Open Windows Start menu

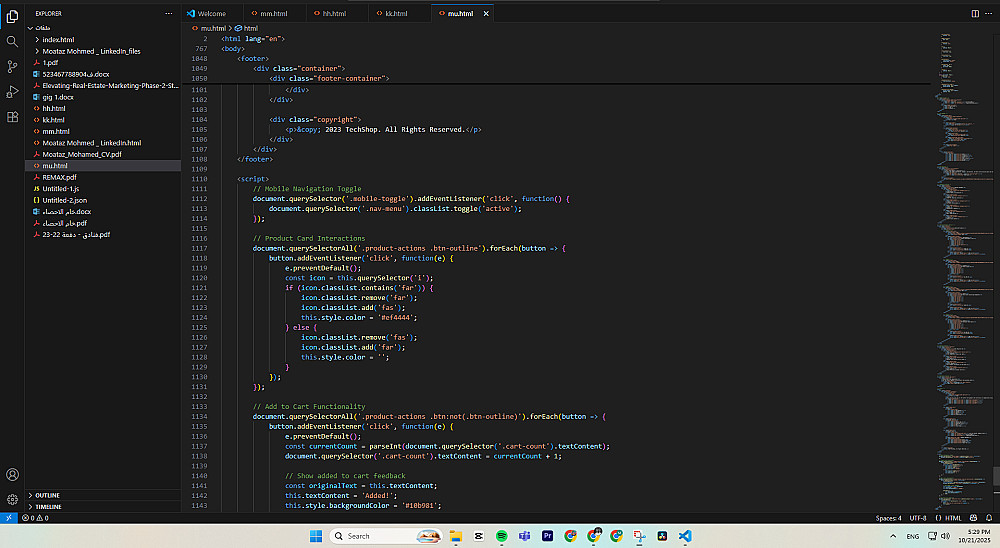click(317, 536)
